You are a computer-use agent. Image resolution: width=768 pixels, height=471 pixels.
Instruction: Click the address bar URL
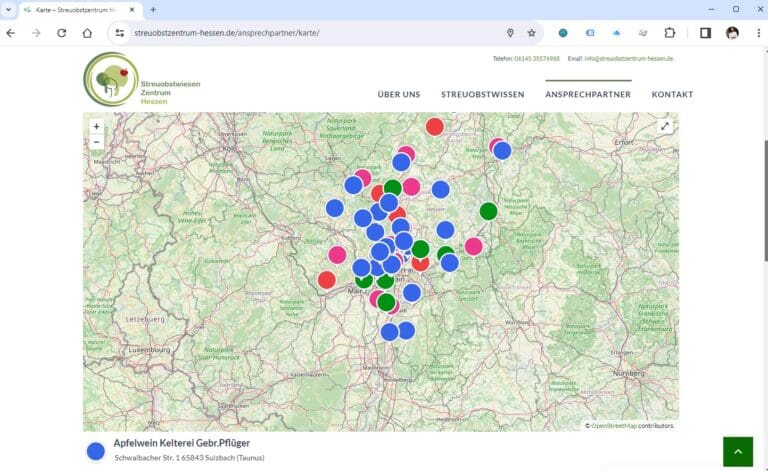(x=227, y=33)
